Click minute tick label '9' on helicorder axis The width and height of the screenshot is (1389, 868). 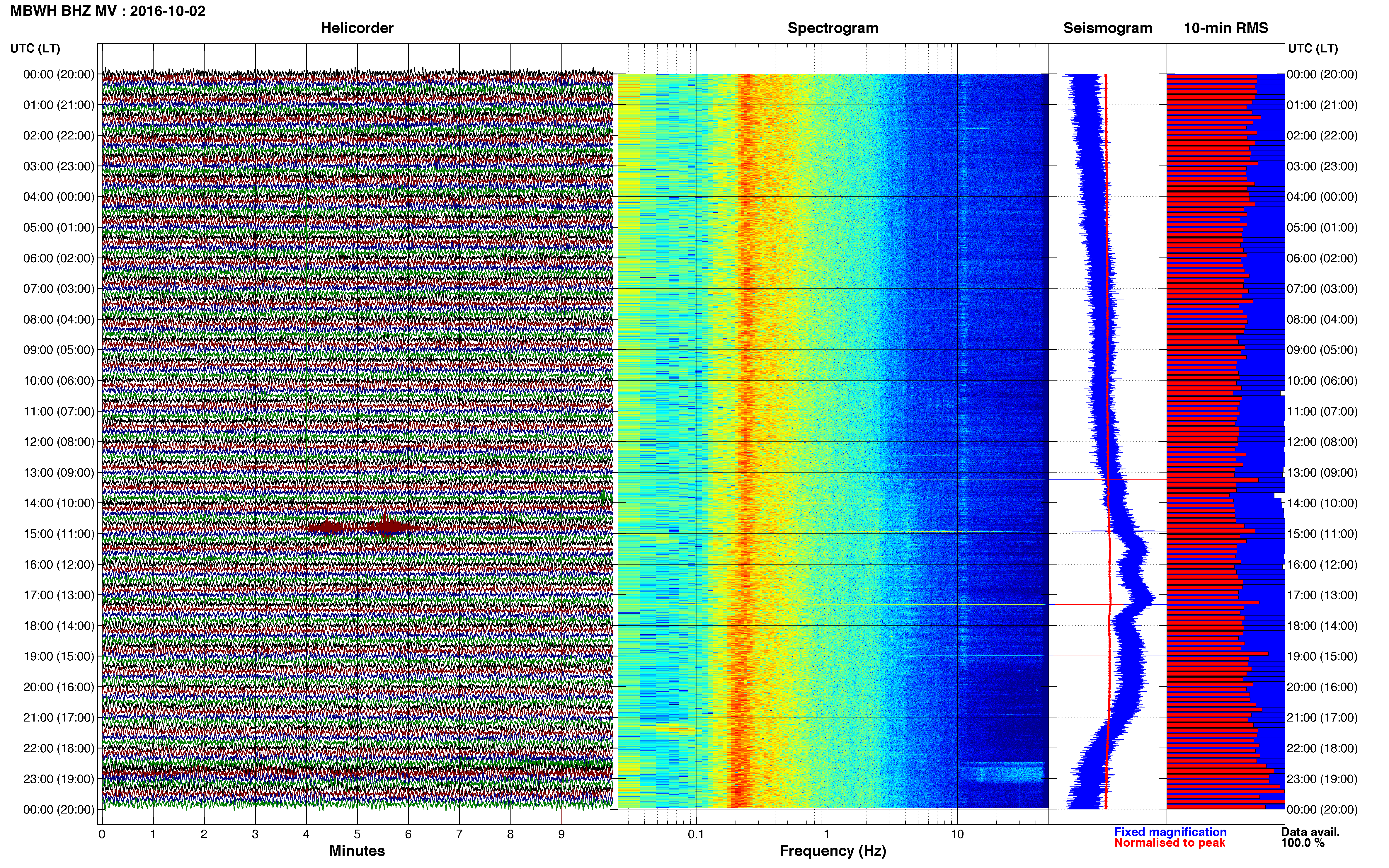click(x=561, y=834)
